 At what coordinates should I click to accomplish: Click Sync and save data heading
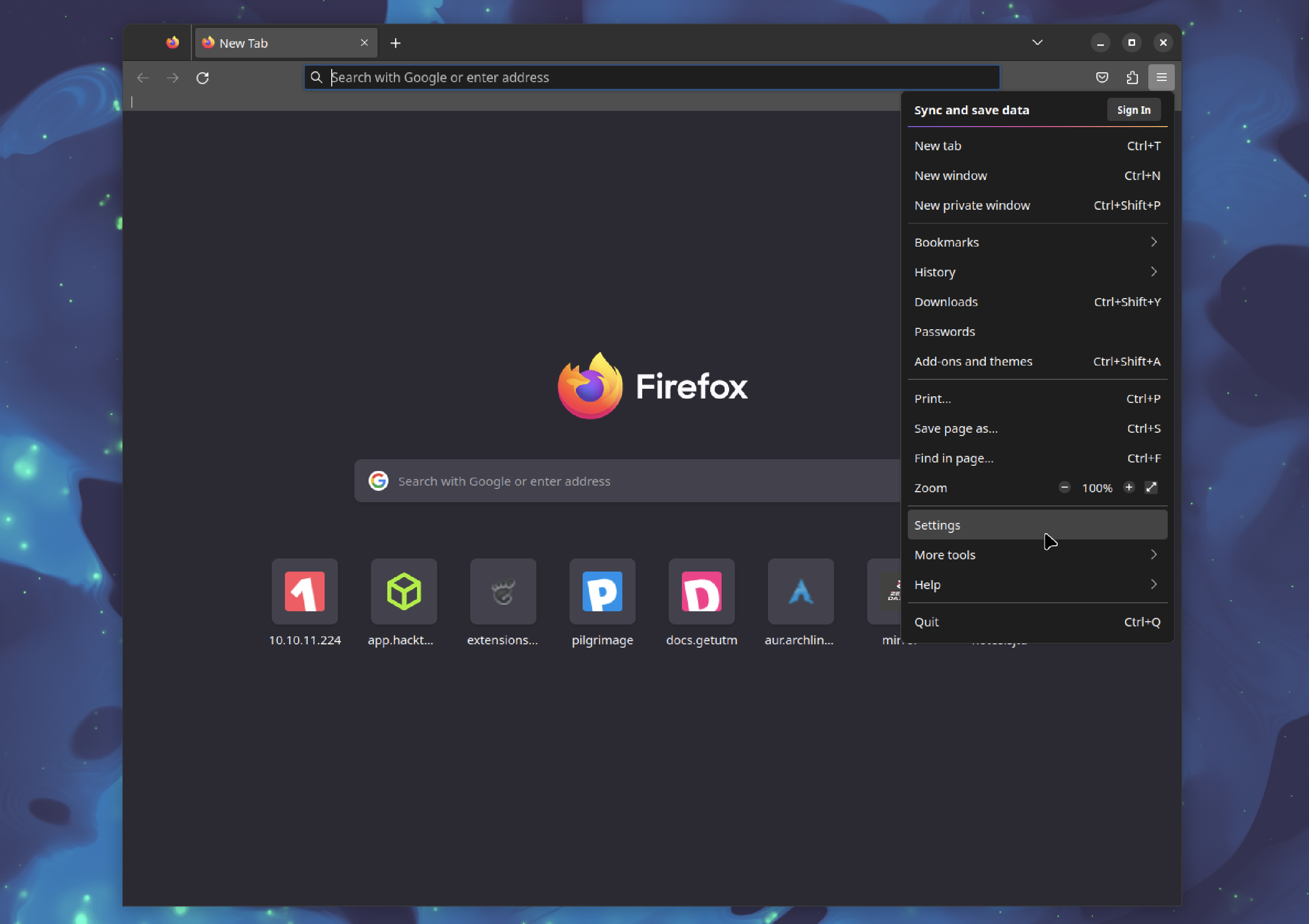972,110
